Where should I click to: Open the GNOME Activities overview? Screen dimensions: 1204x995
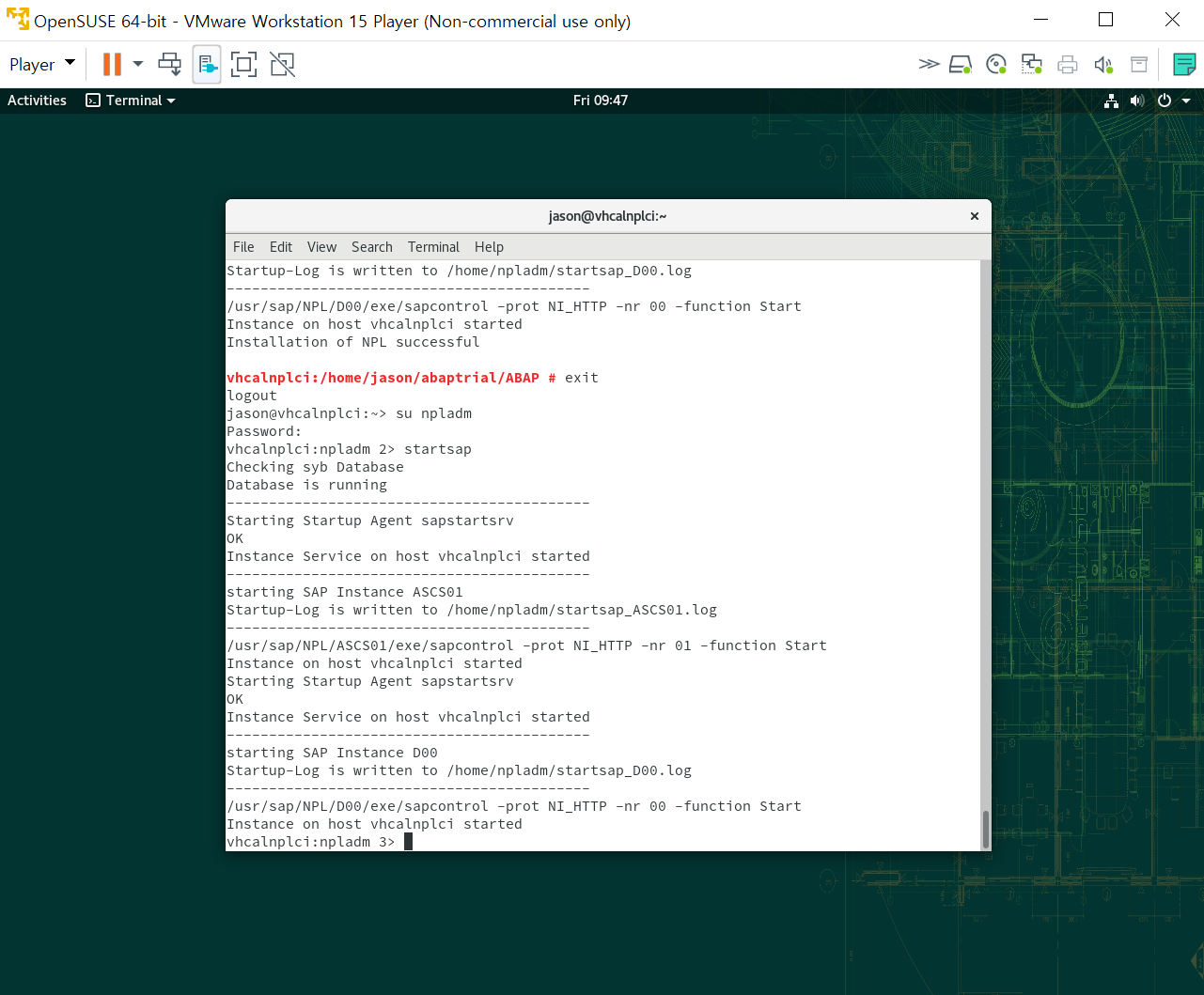[37, 101]
